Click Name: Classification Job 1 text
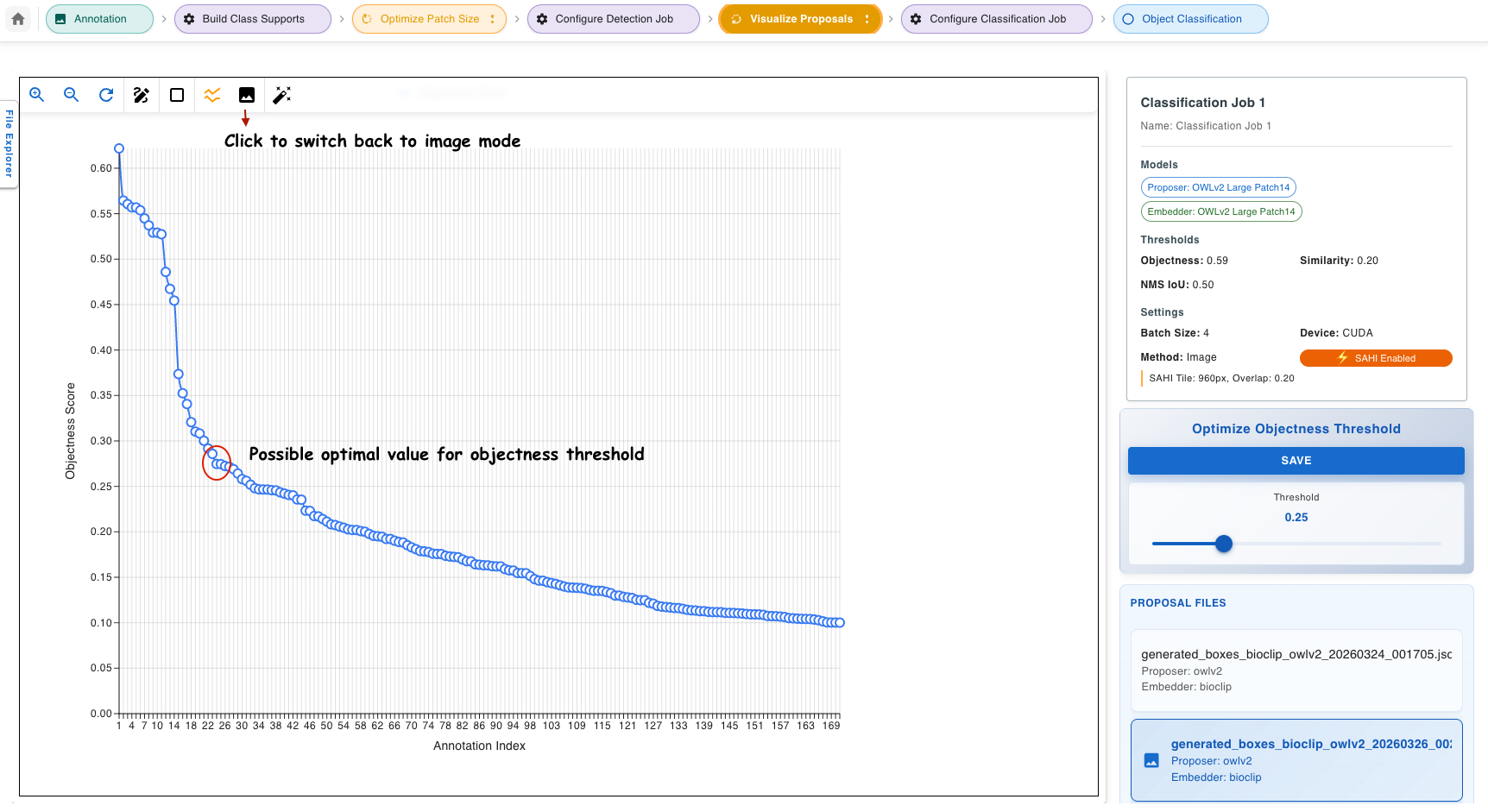 (1205, 126)
